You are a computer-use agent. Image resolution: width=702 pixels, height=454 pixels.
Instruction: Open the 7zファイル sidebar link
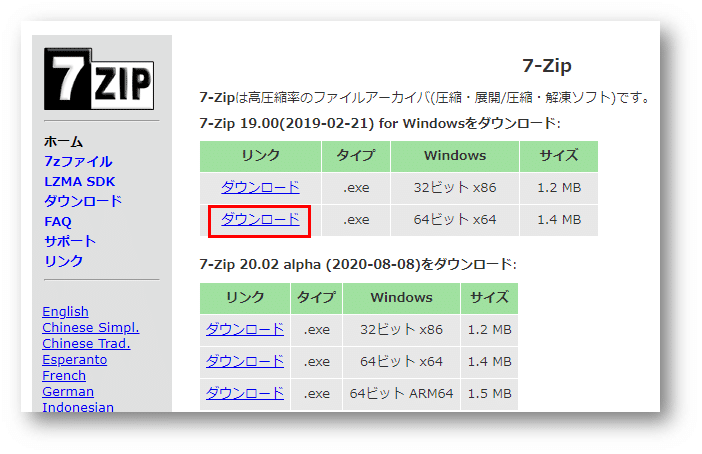tap(78, 161)
